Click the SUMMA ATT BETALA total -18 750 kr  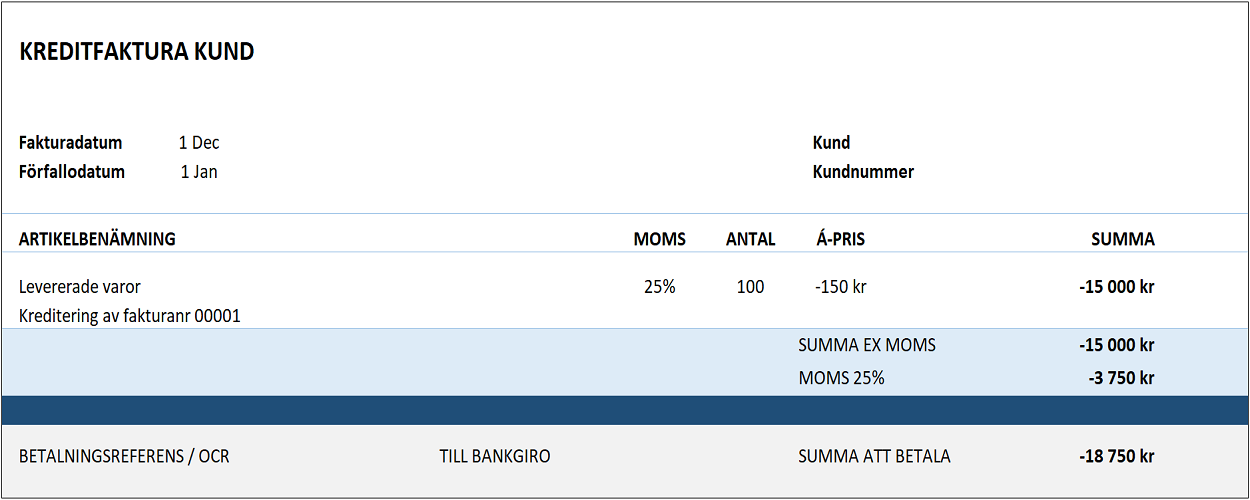click(1117, 457)
